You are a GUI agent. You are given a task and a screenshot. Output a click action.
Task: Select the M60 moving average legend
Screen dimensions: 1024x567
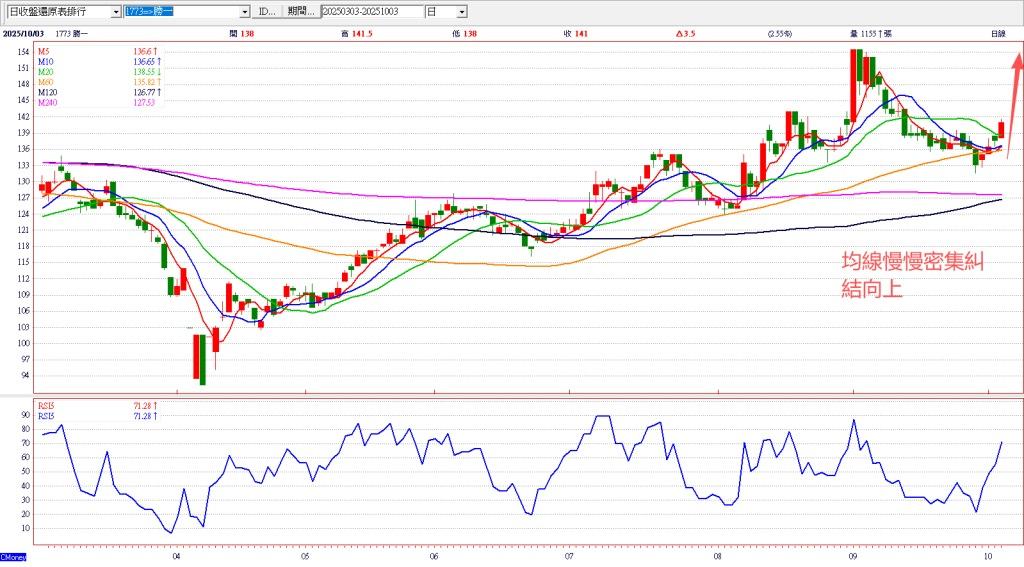click(x=45, y=82)
